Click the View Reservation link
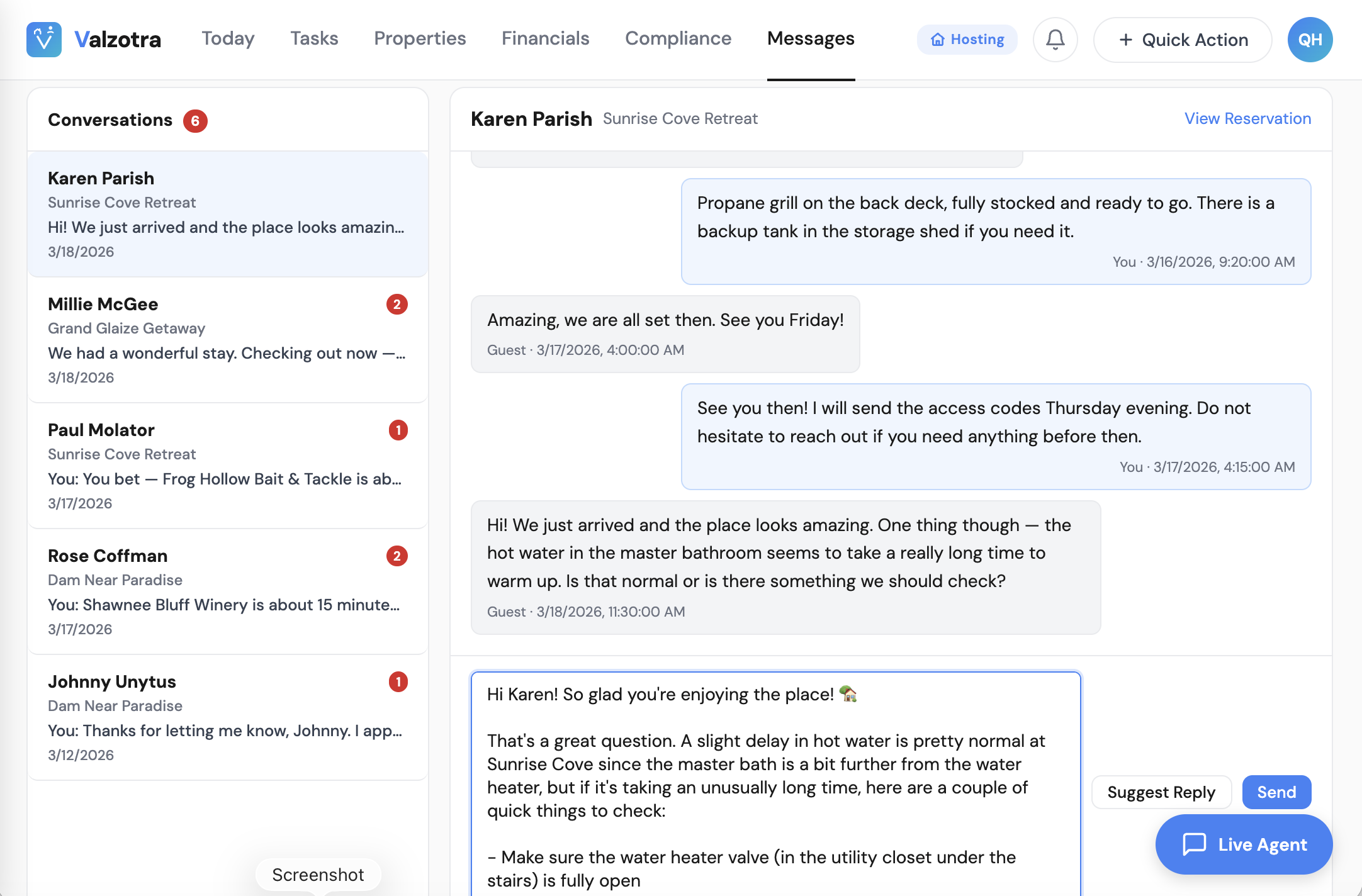 1247,118
